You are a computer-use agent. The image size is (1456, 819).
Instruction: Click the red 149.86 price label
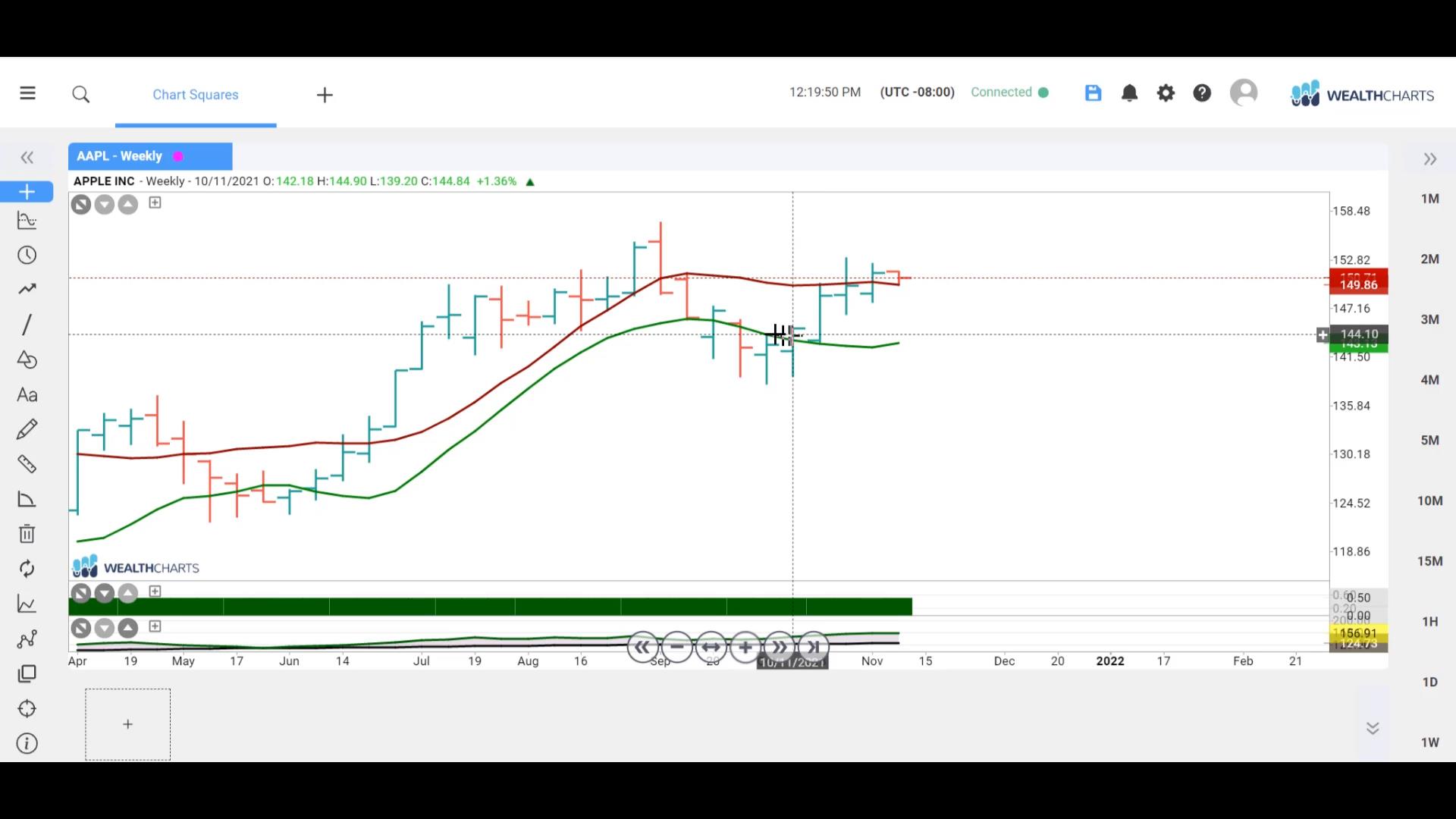tap(1359, 284)
